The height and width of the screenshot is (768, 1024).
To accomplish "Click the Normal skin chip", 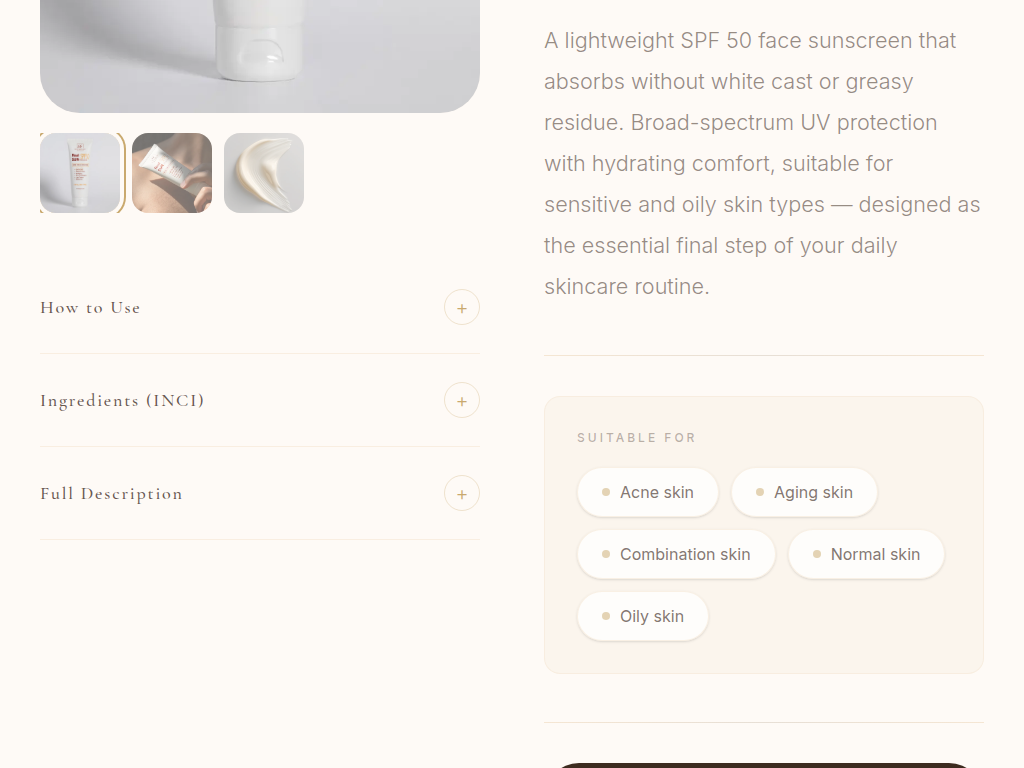I will click(866, 554).
